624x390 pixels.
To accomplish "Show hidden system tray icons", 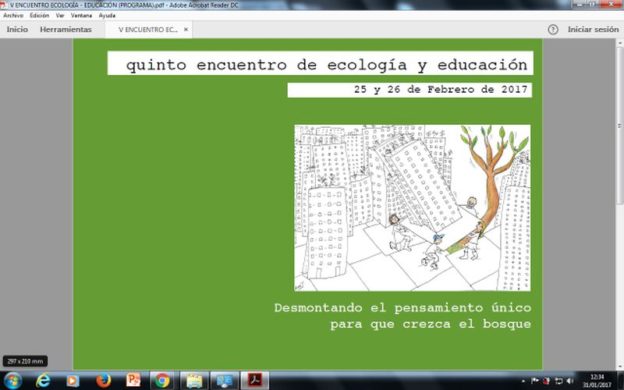I will [x=523, y=381].
